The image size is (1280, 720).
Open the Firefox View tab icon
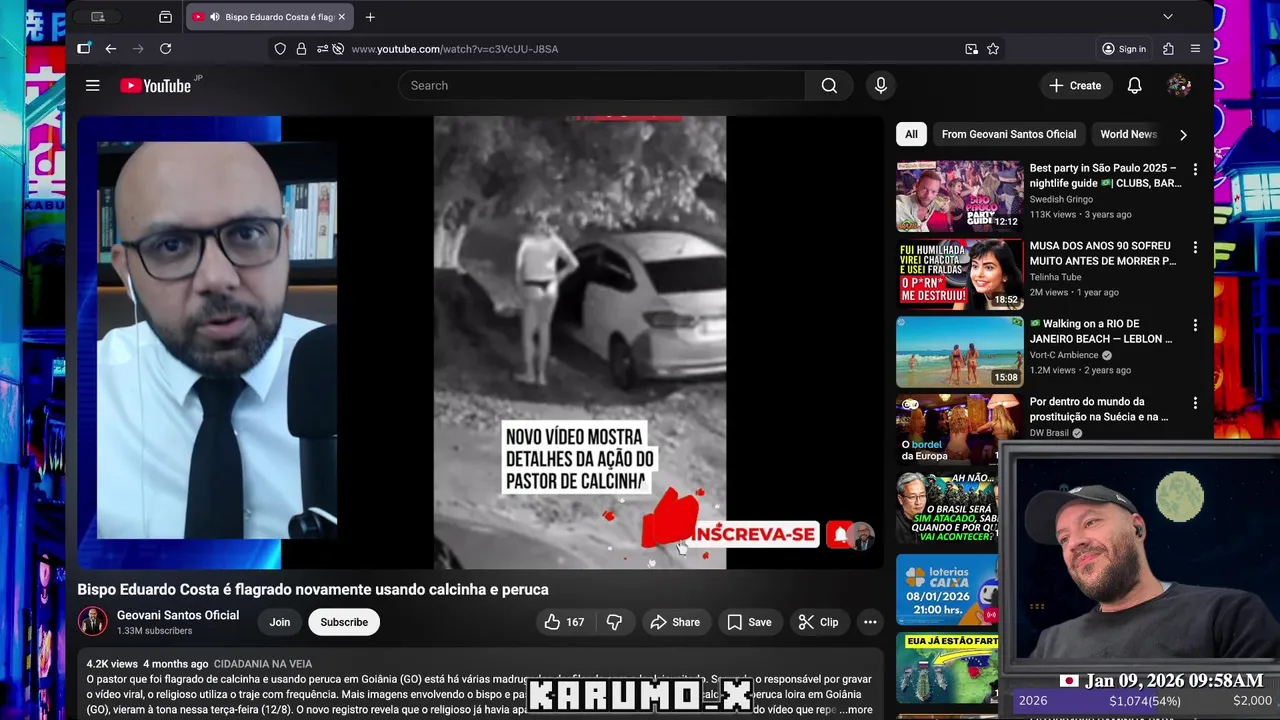pos(165,17)
